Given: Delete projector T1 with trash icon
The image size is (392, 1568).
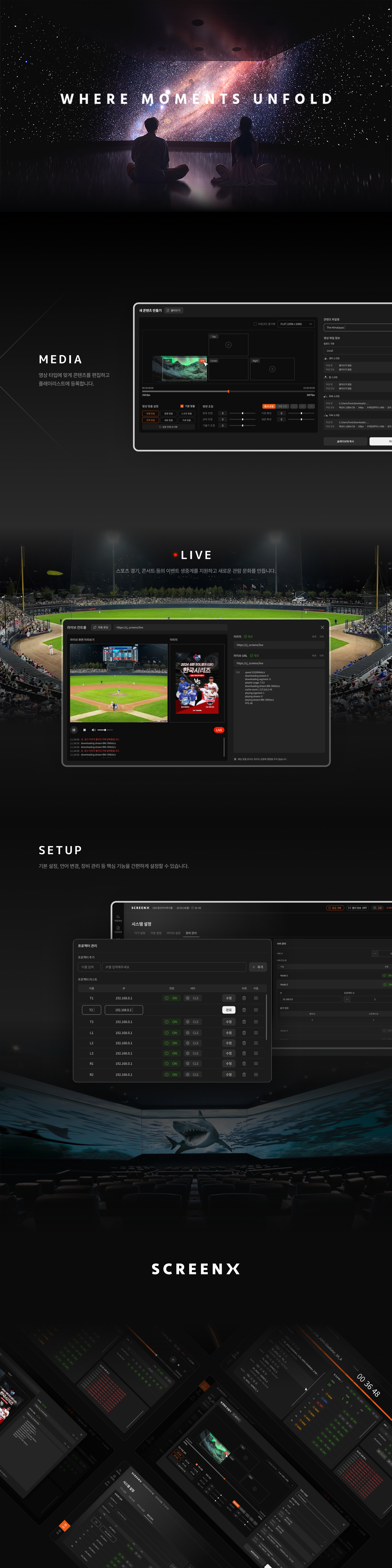Looking at the screenshot, I should [244, 998].
